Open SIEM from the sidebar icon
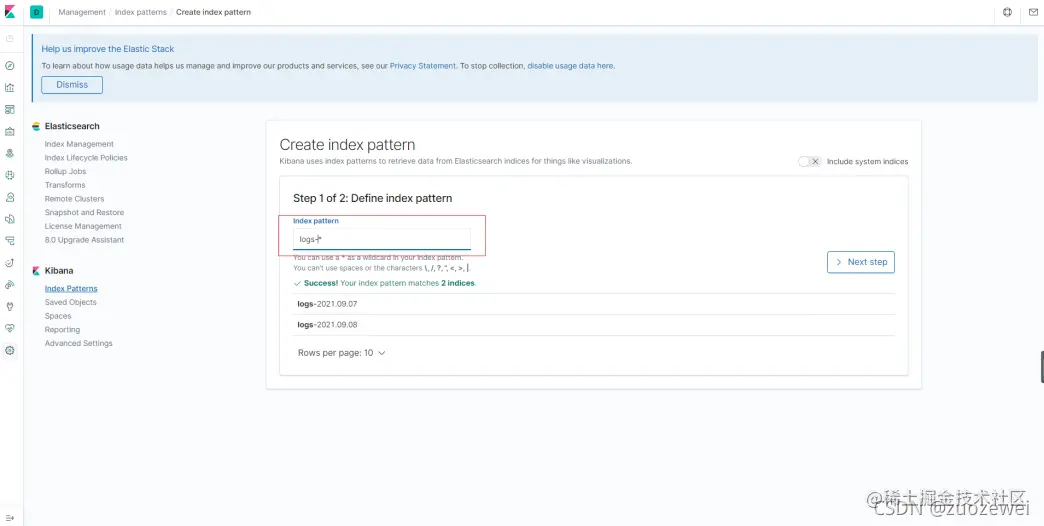1044x526 pixels. (x=10, y=284)
